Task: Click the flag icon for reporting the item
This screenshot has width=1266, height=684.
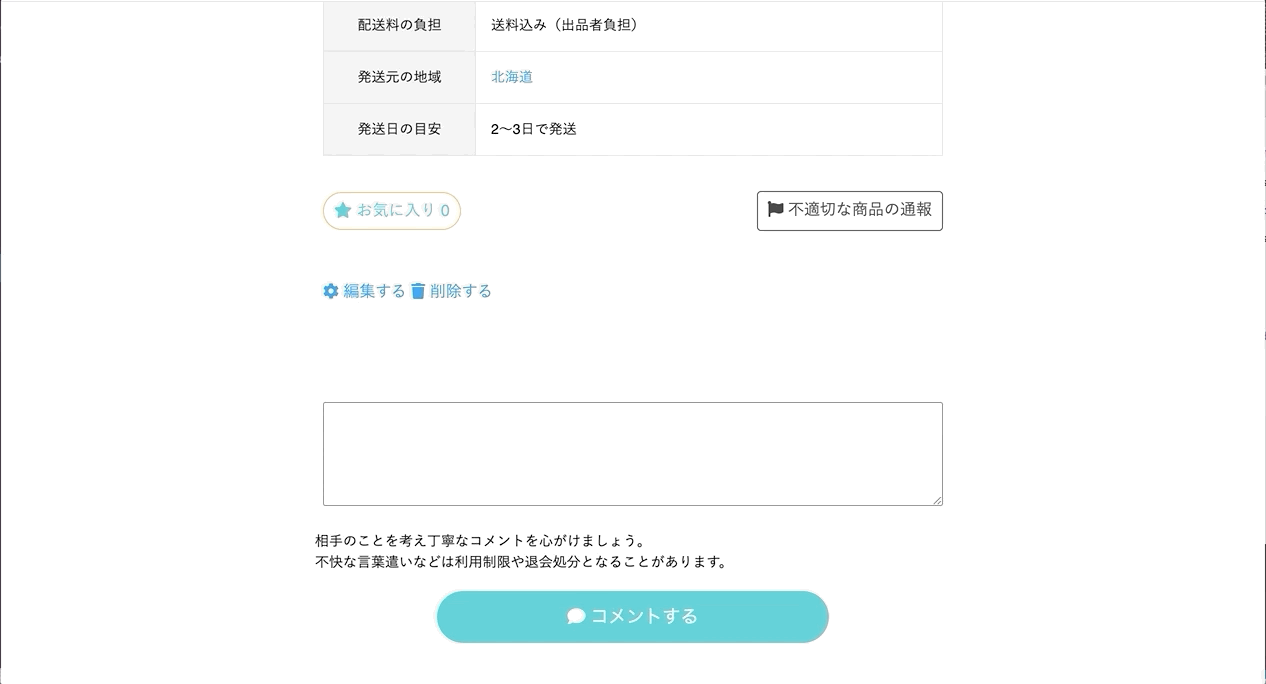Action: coord(775,210)
